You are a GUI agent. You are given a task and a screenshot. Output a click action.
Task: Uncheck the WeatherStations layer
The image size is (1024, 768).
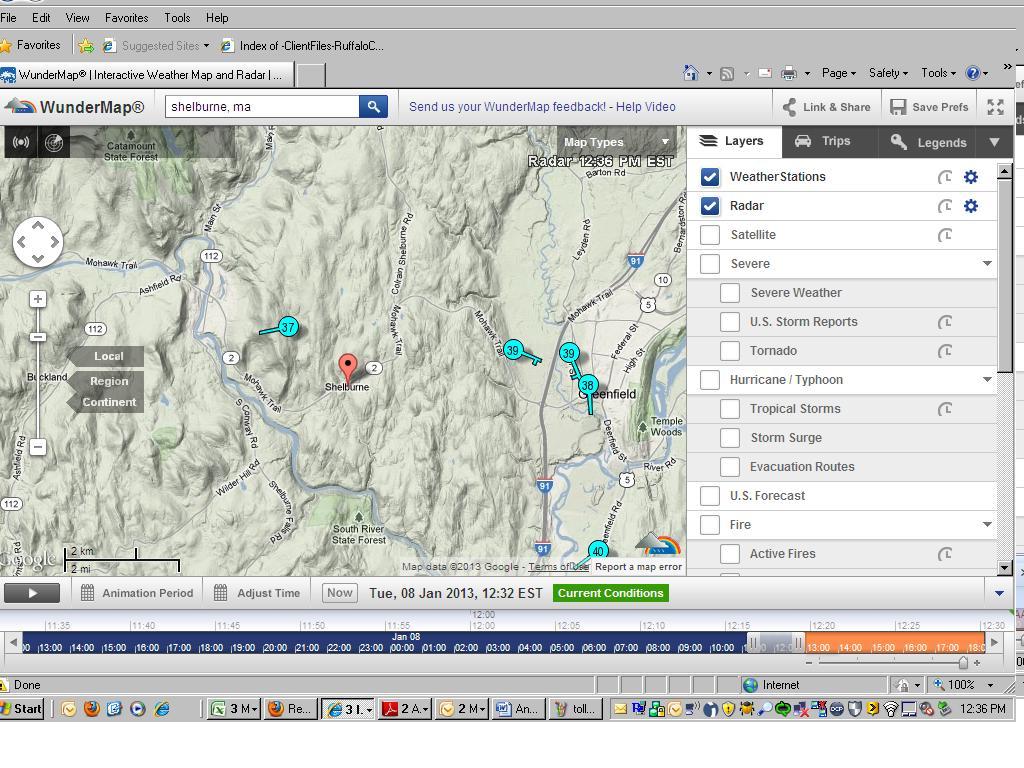(x=710, y=177)
